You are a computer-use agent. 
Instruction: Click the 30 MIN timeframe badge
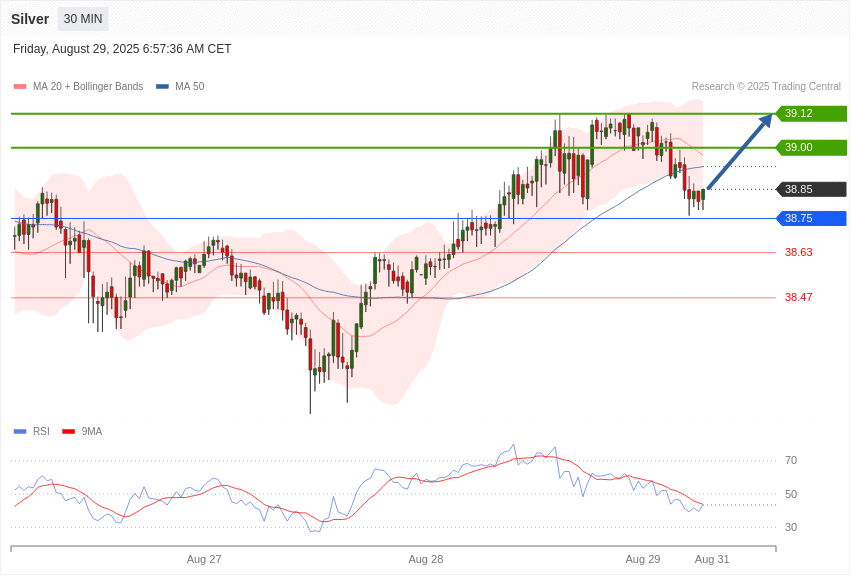(x=83, y=19)
